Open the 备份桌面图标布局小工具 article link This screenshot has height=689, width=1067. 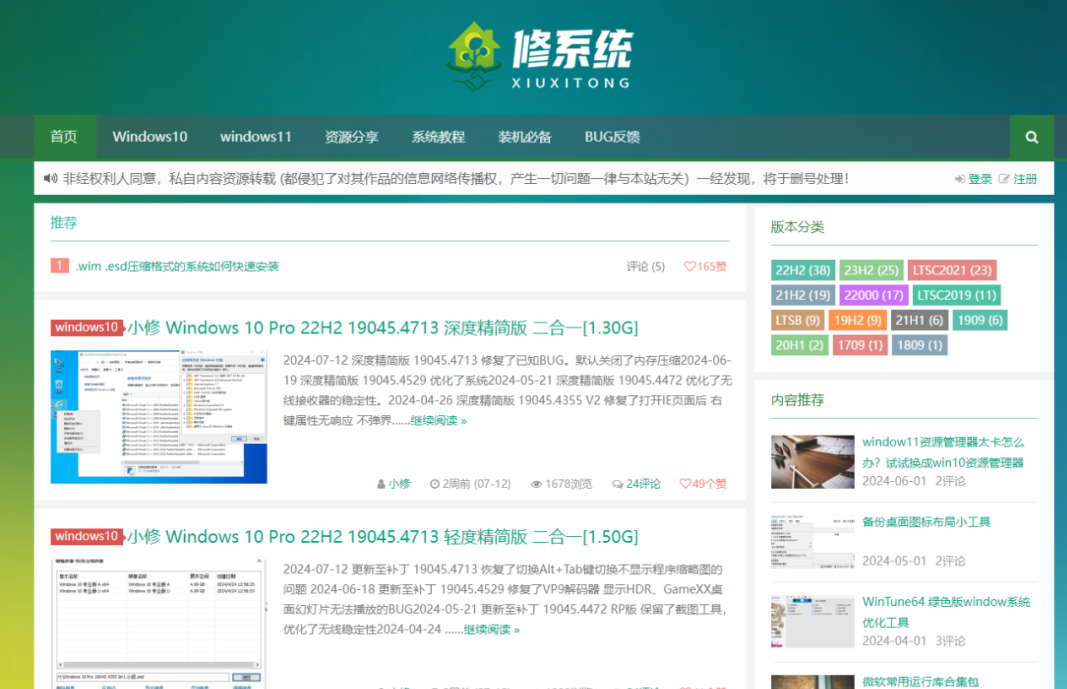click(926, 522)
